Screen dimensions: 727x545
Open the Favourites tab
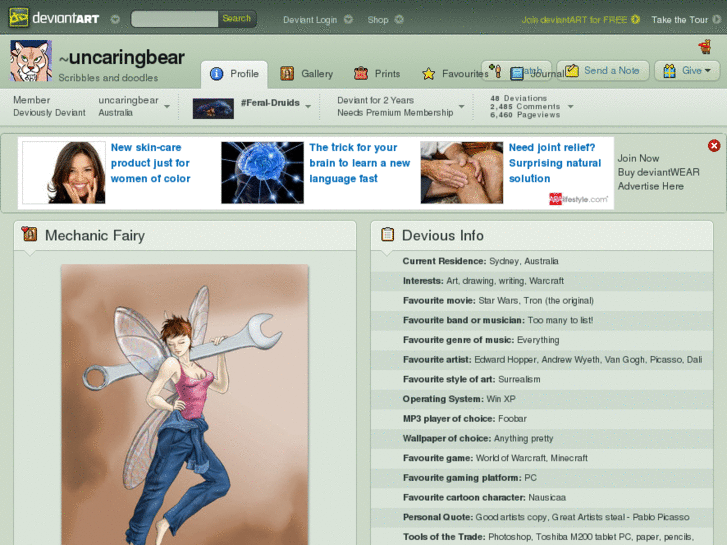pos(456,74)
